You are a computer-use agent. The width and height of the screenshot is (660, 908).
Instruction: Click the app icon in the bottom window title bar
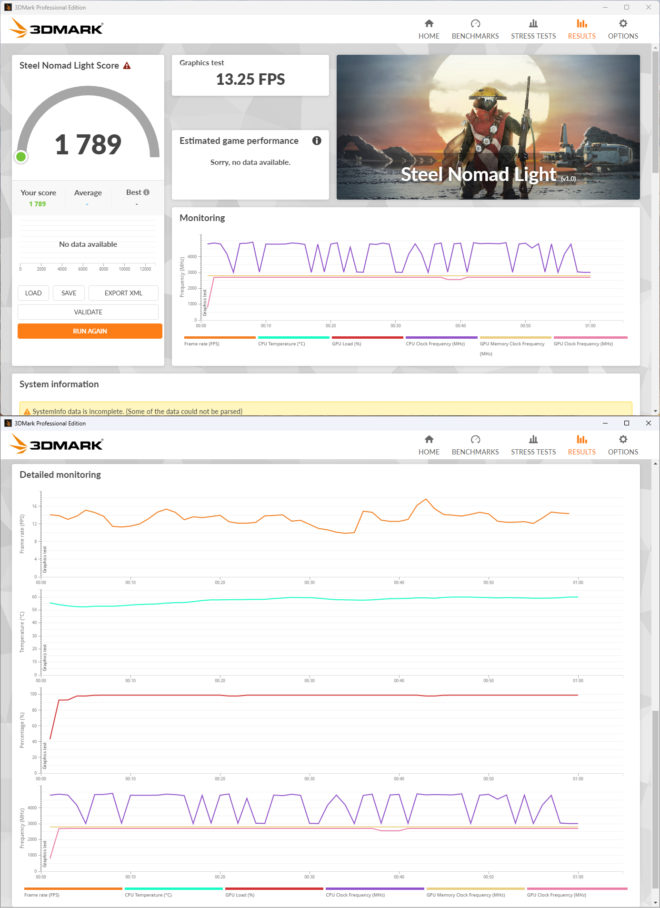(x=8, y=423)
